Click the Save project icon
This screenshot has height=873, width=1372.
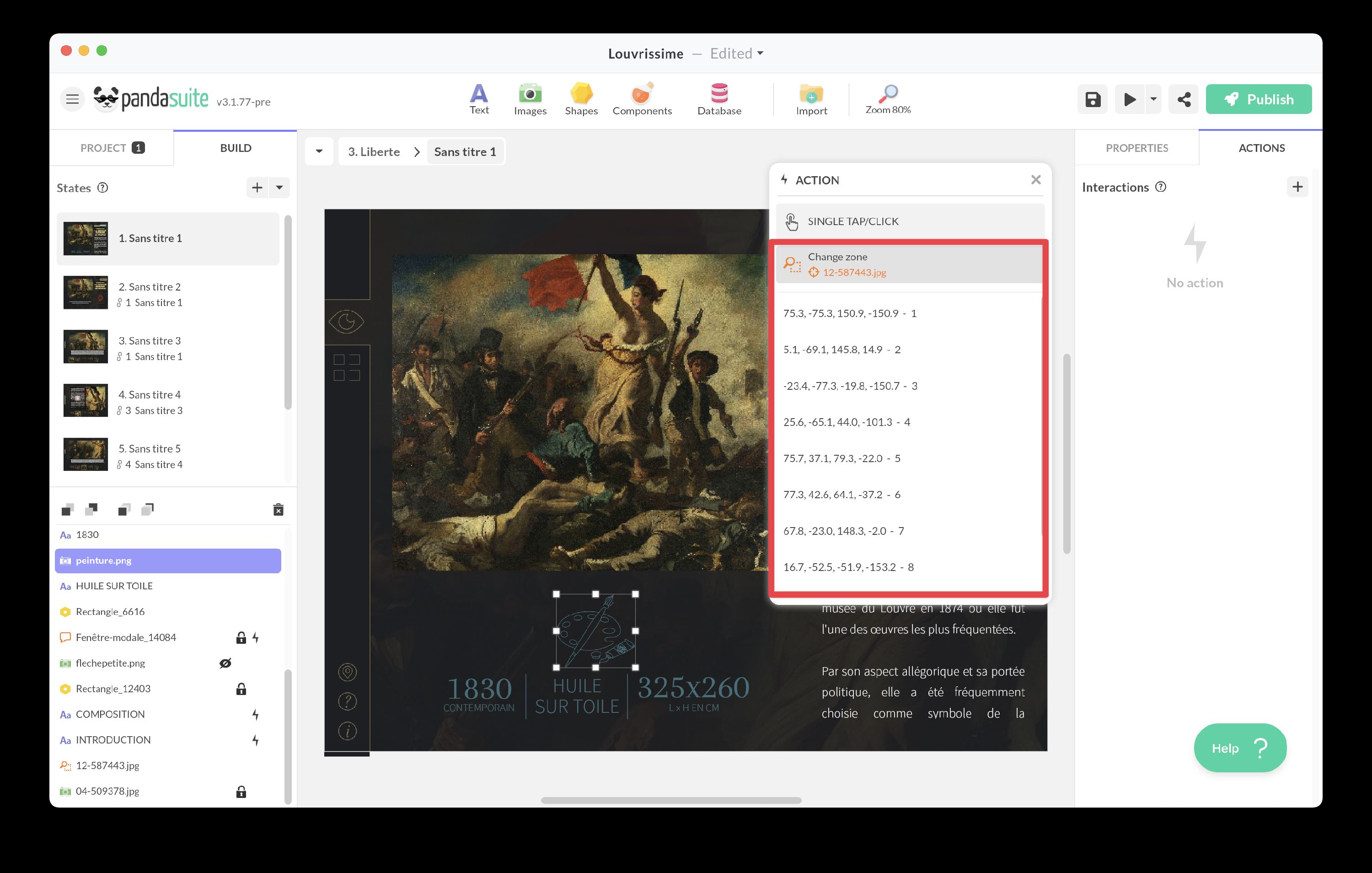[x=1092, y=99]
